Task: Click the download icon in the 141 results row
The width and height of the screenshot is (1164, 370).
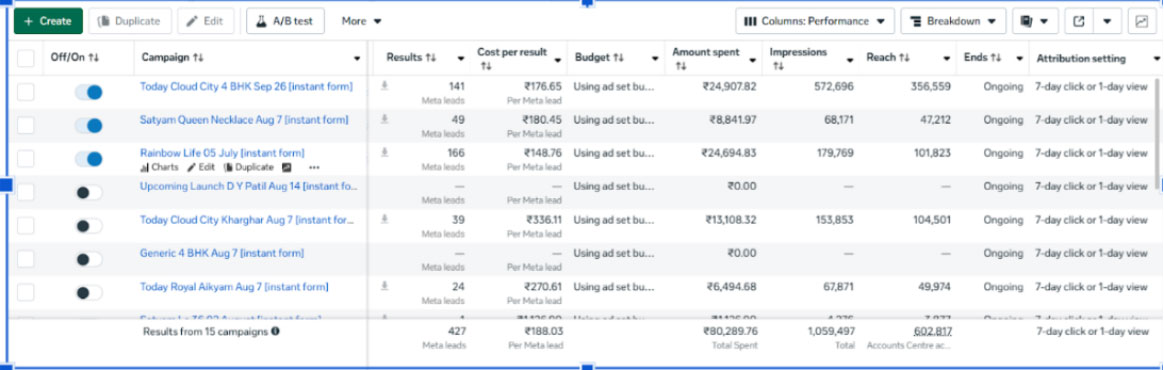Action: click(x=385, y=86)
